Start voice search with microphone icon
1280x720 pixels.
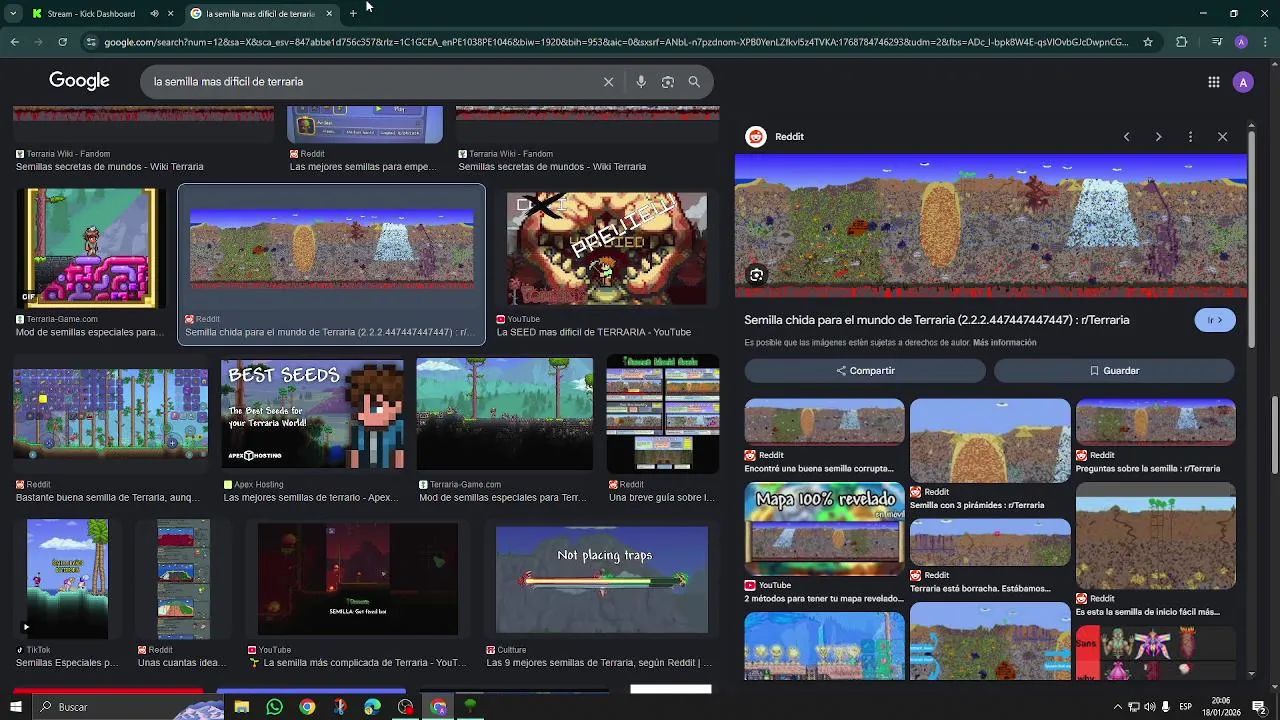coord(641,82)
